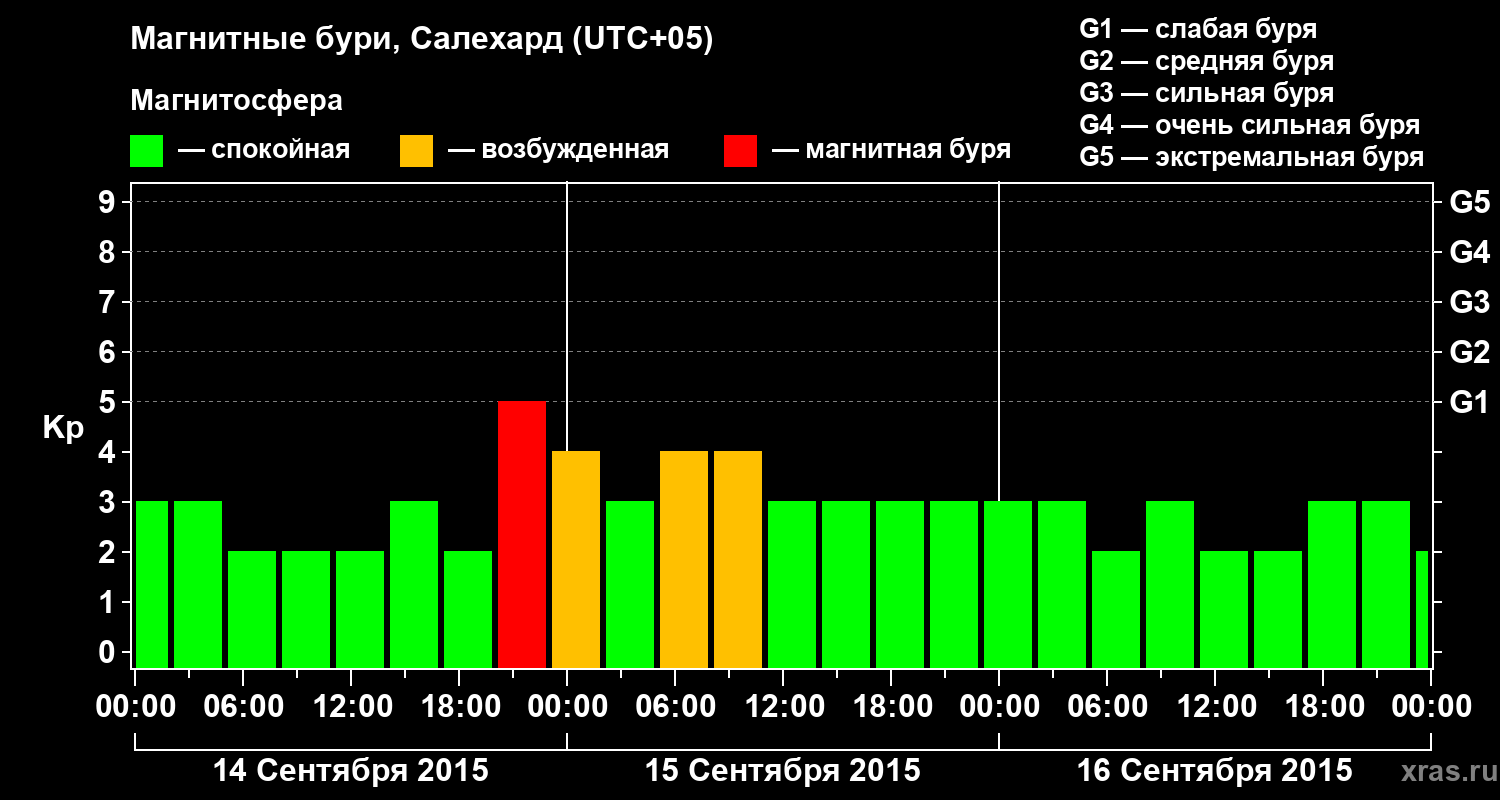The image size is (1500, 800).
Task: Select the very first green bar of 14 Сентября
Action: 152,584
